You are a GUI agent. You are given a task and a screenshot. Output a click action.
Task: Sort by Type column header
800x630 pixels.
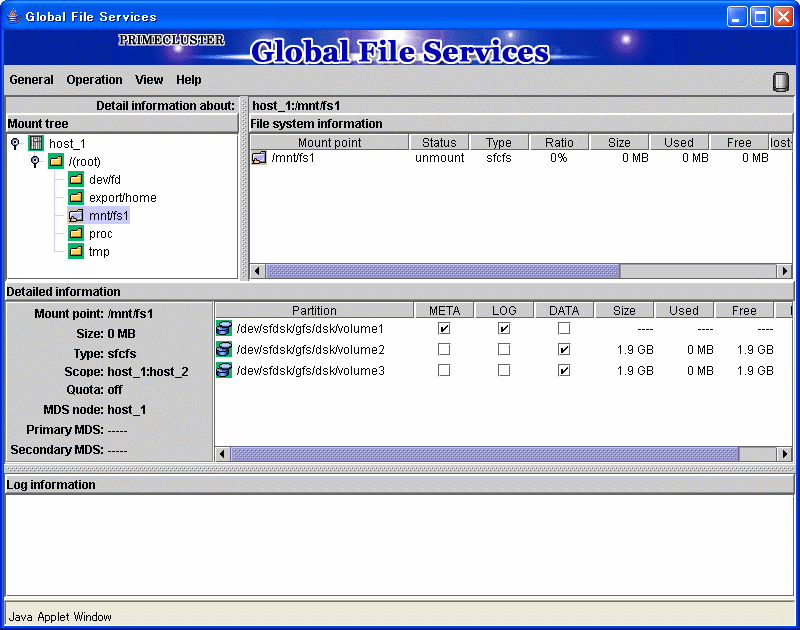pos(498,142)
